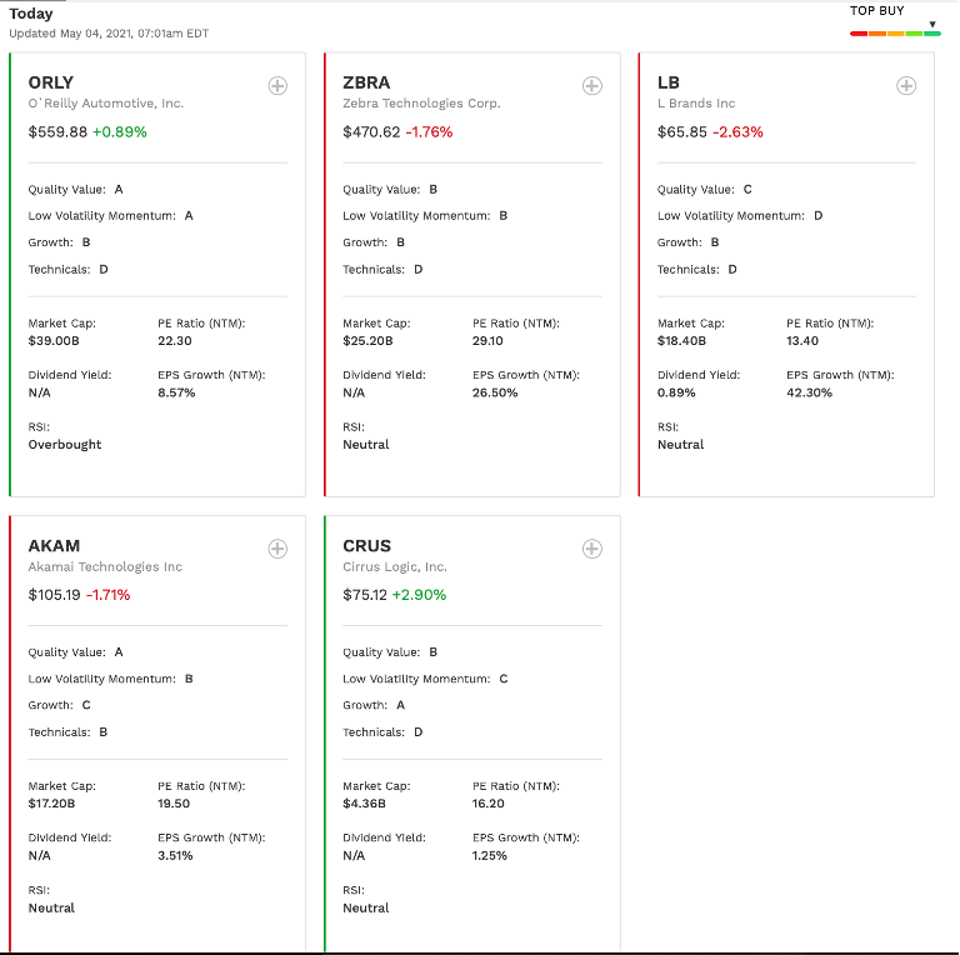Click ORLY Technicals grade row
This screenshot has width=960, height=955.
coord(69,270)
